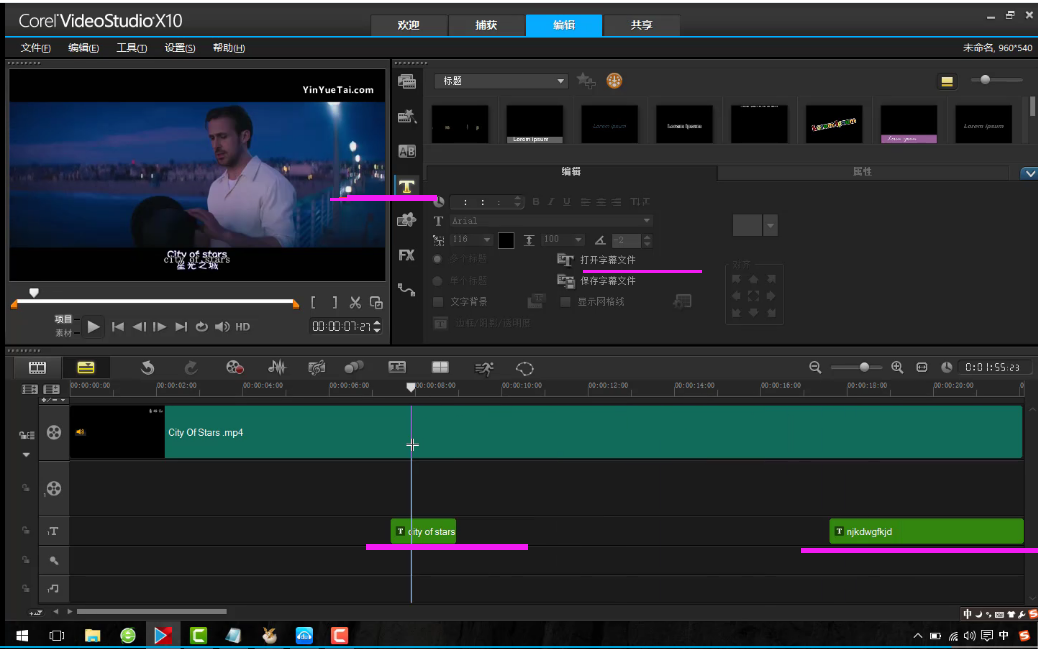
Task: Open the Title (T) library panel
Action: coord(406,186)
